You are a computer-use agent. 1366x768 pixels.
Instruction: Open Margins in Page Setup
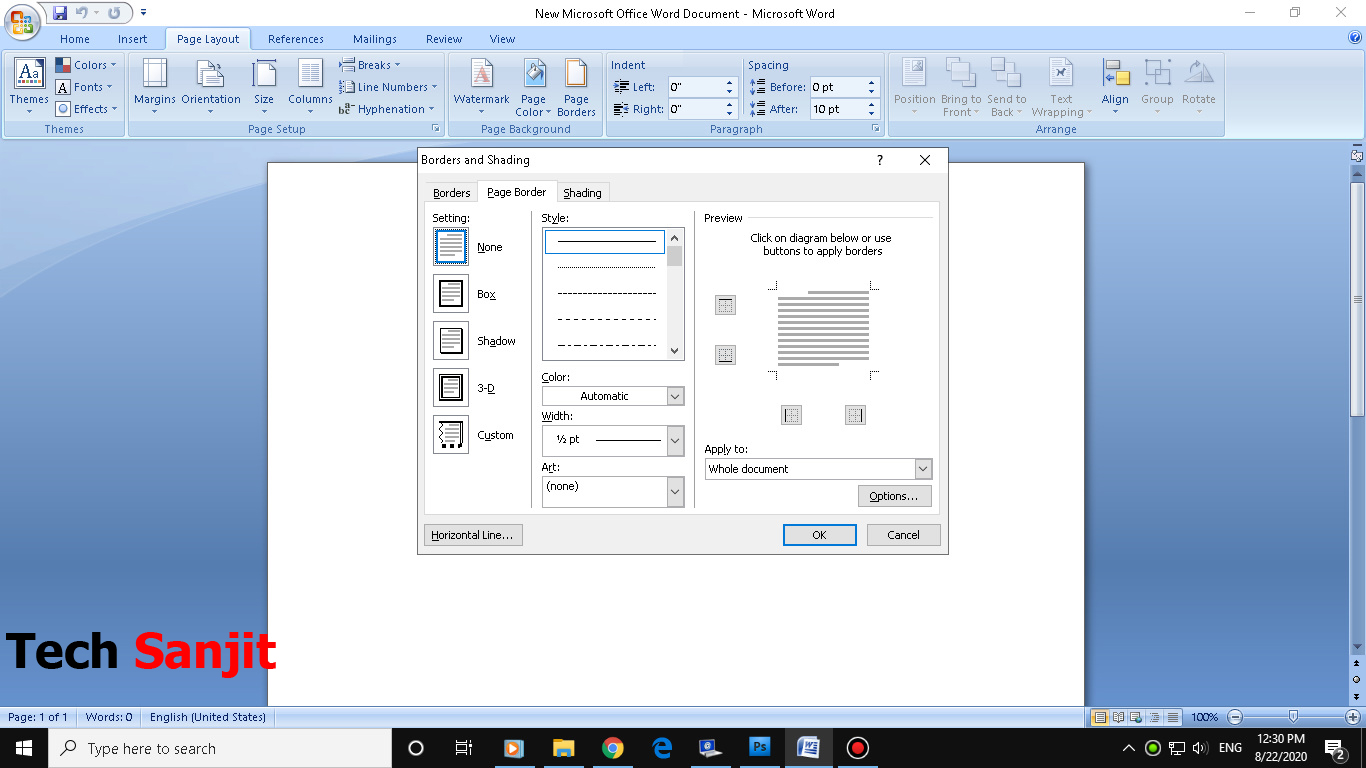(154, 73)
